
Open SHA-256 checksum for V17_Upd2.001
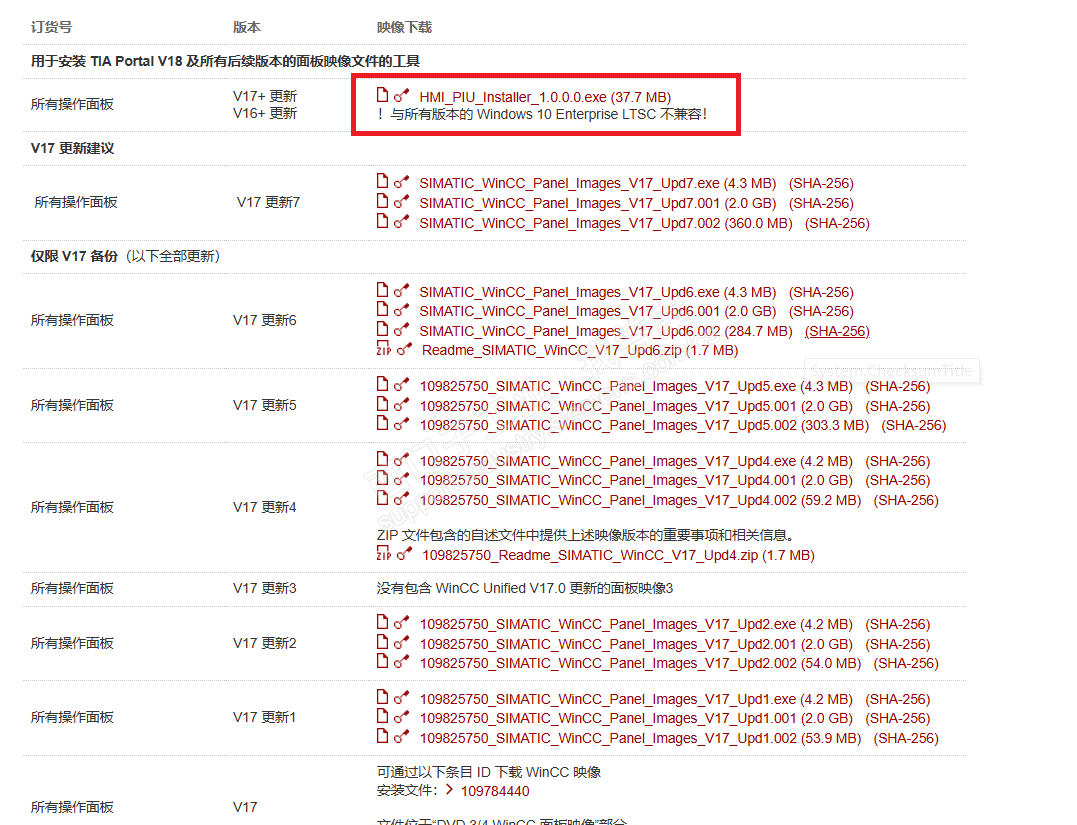[898, 644]
